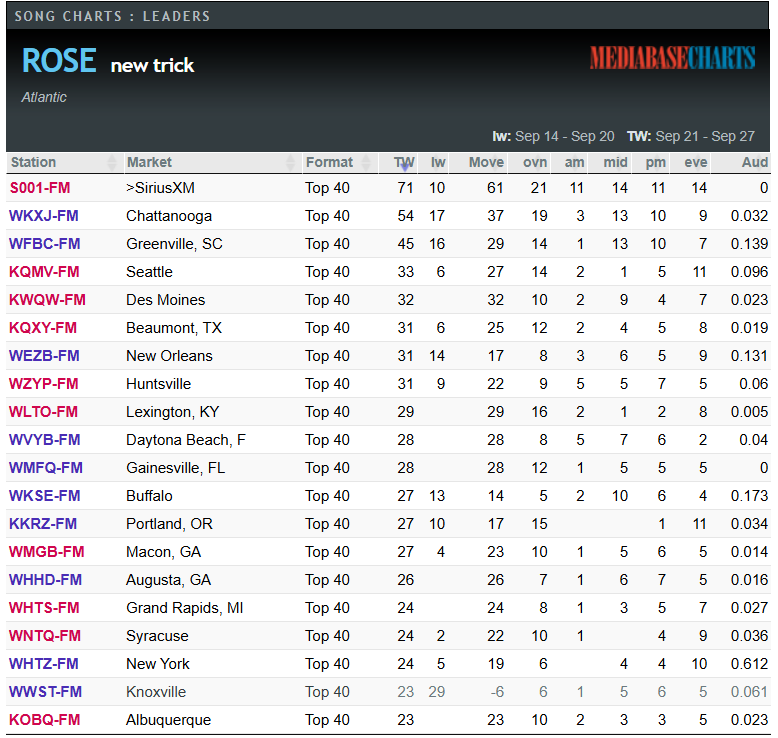Open the WZYP-FM station link
The image size is (778, 738).
click(44, 384)
